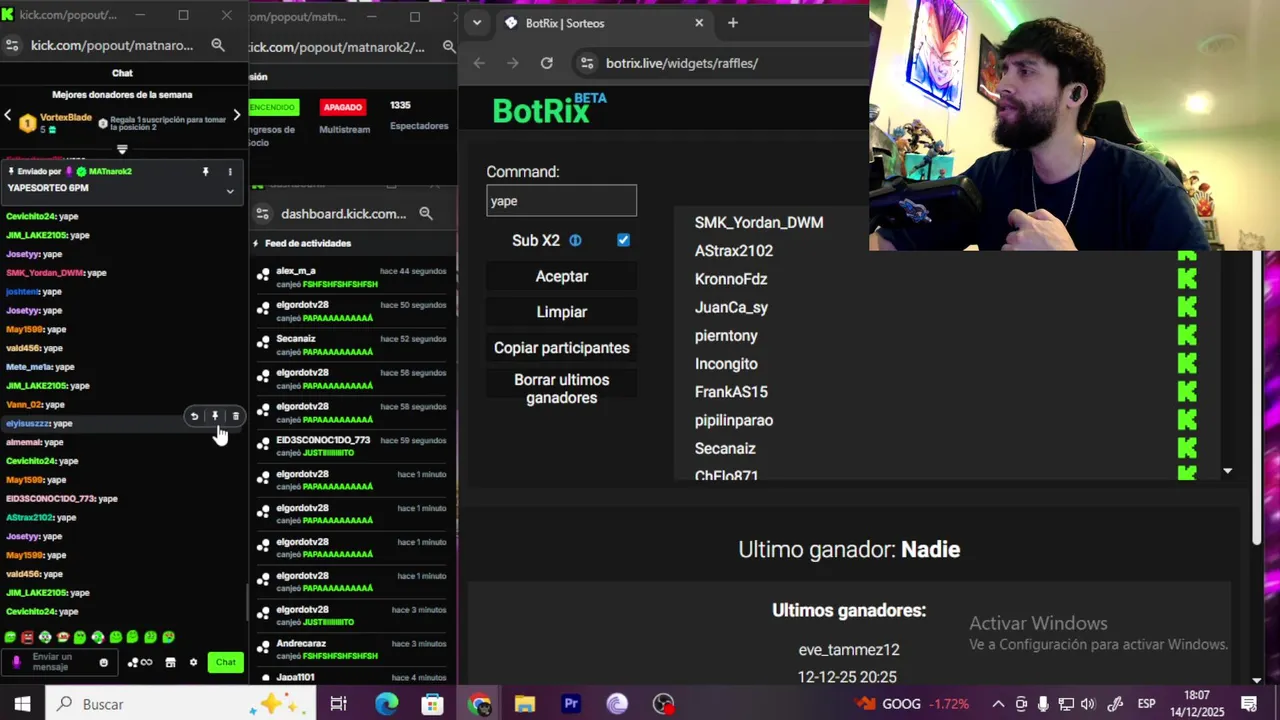The height and width of the screenshot is (720, 1280).
Task: Open volume control in system tray
Action: tap(1088, 704)
